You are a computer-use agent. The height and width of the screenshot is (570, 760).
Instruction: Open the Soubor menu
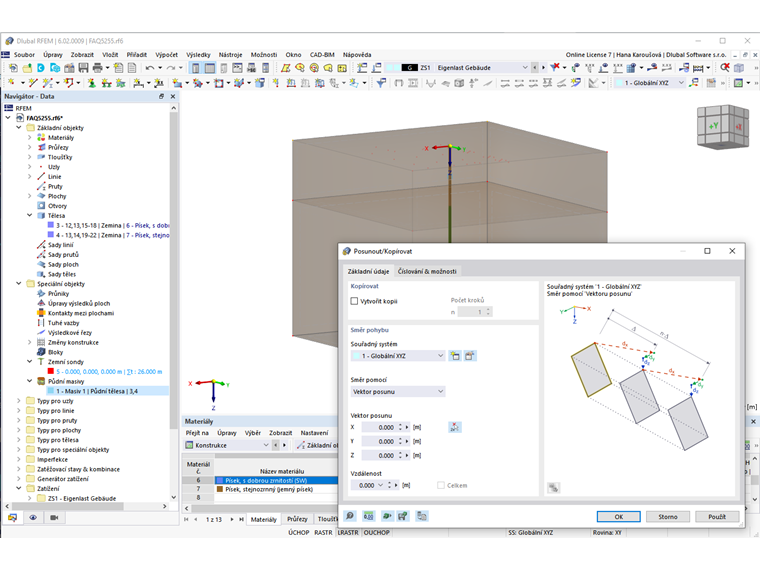point(24,55)
